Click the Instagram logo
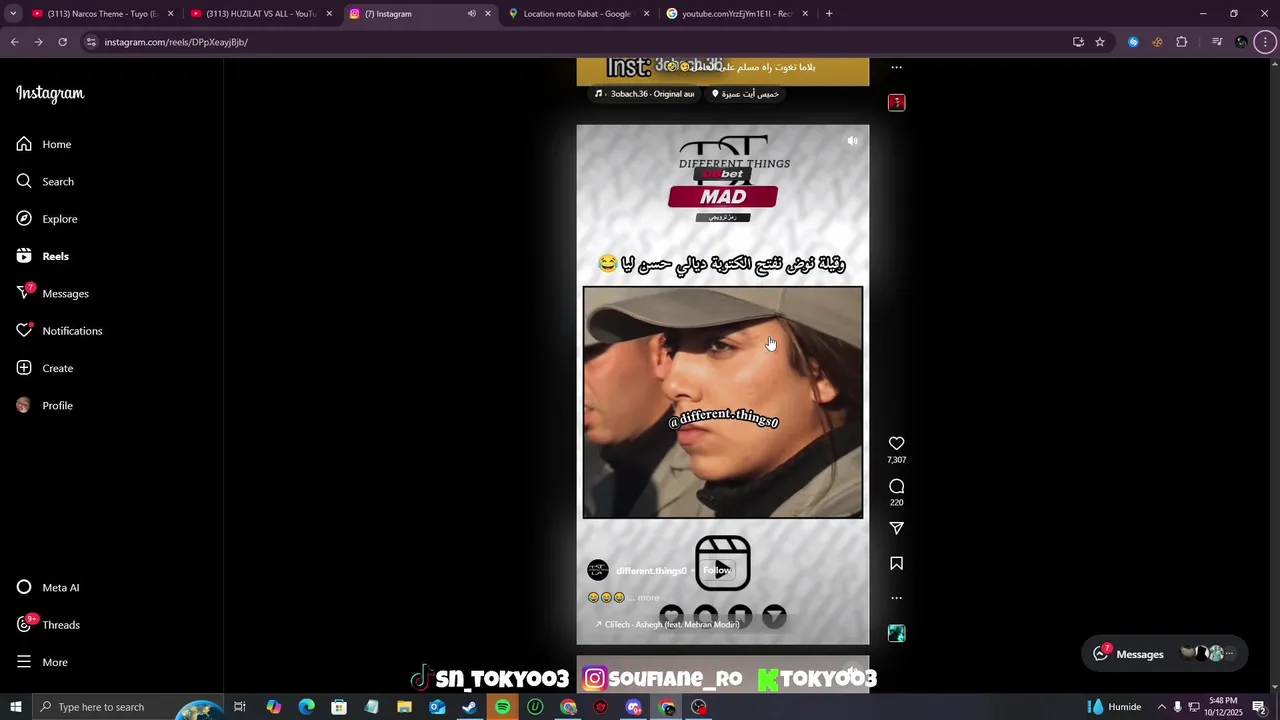Image resolution: width=1280 pixels, height=720 pixels. [x=50, y=94]
